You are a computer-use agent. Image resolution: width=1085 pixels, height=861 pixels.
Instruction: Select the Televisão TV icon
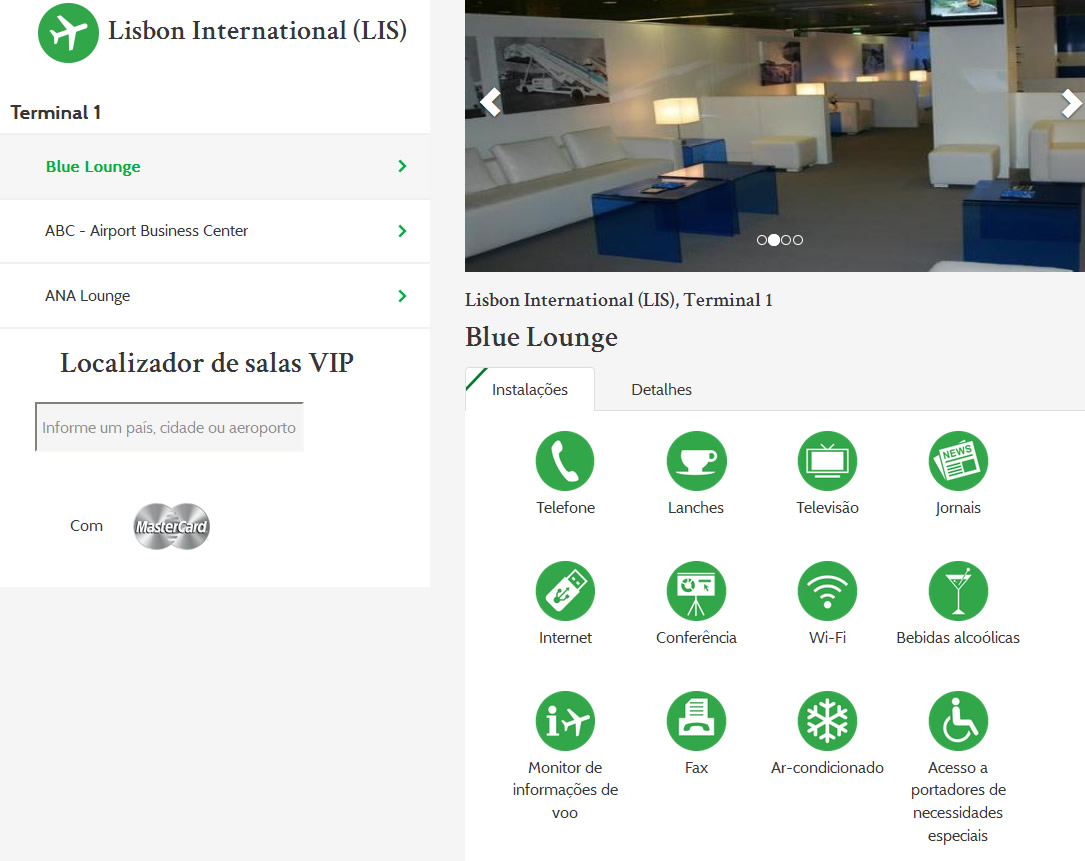[827, 461]
